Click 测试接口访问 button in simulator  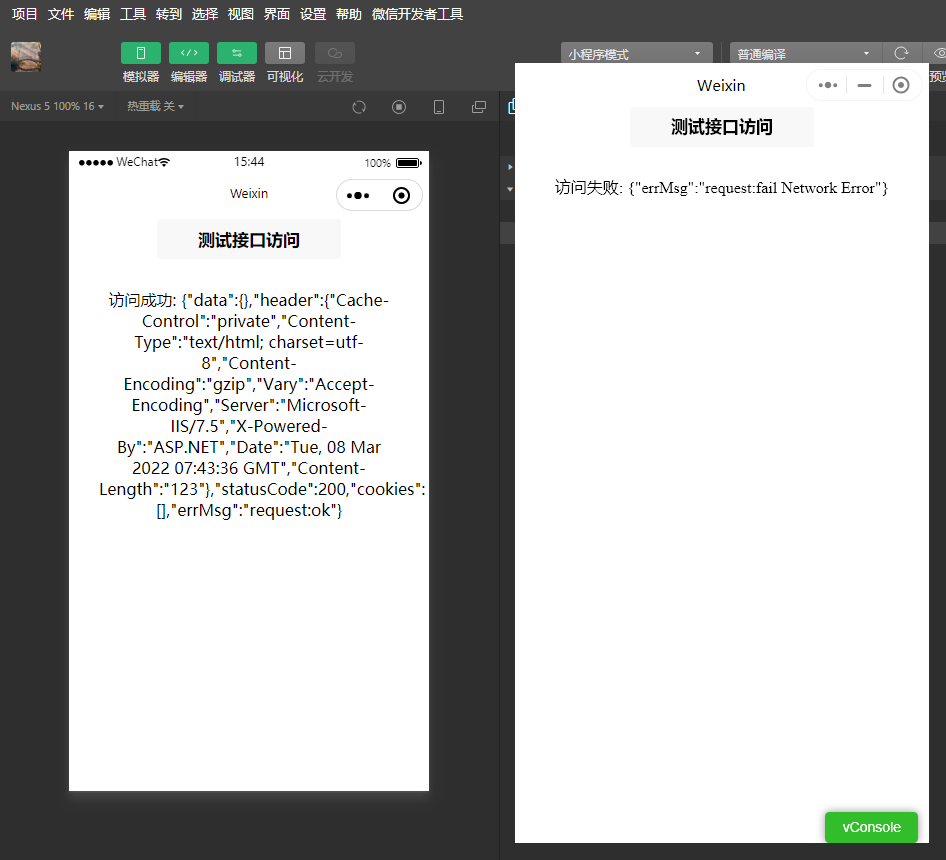pyautogui.click(x=249, y=240)
